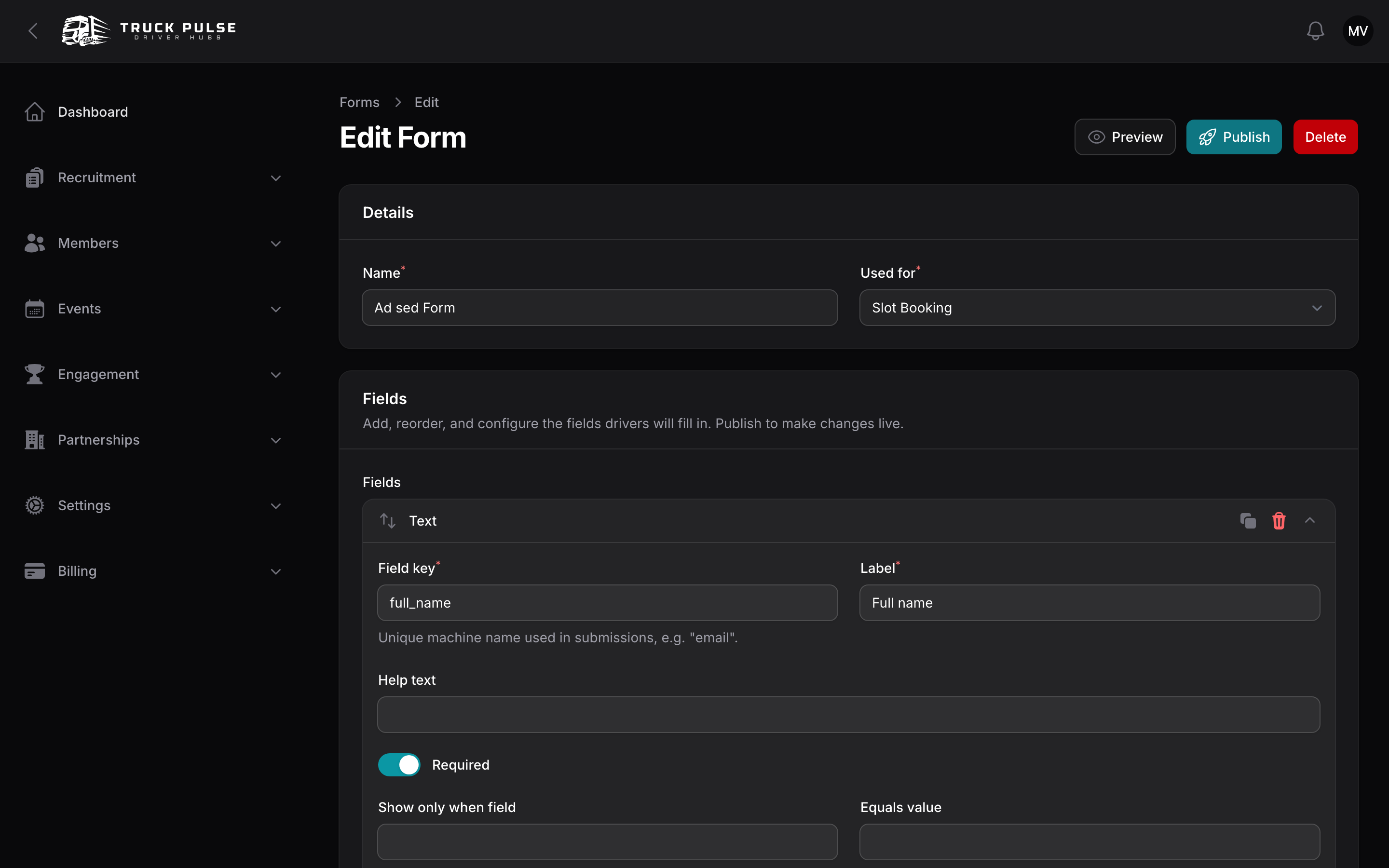
Task: Open Partnerships menu item
Action: pos(99,440)
